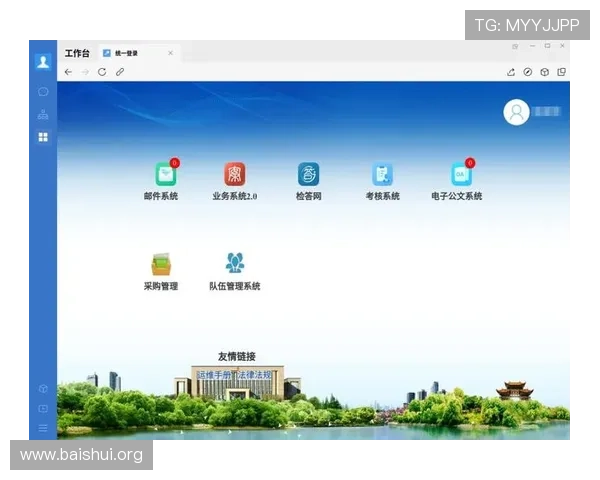Image resolution: width=600 pixels, height=480 pixels.
Task: Open the 运维手册 link
Action: point(214,375)
